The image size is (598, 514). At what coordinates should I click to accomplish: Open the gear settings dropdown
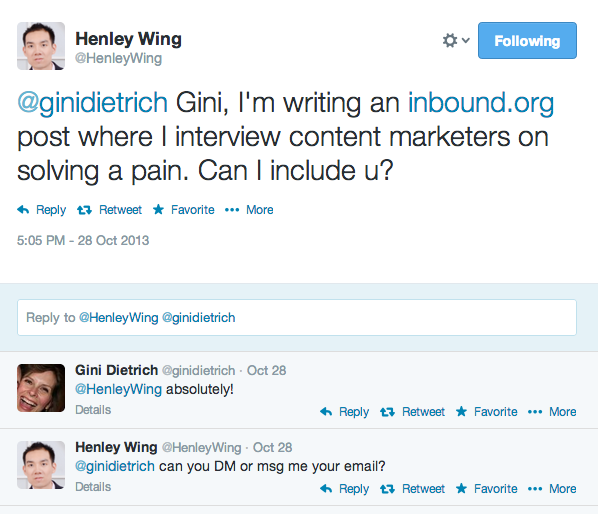click(456, 40)
